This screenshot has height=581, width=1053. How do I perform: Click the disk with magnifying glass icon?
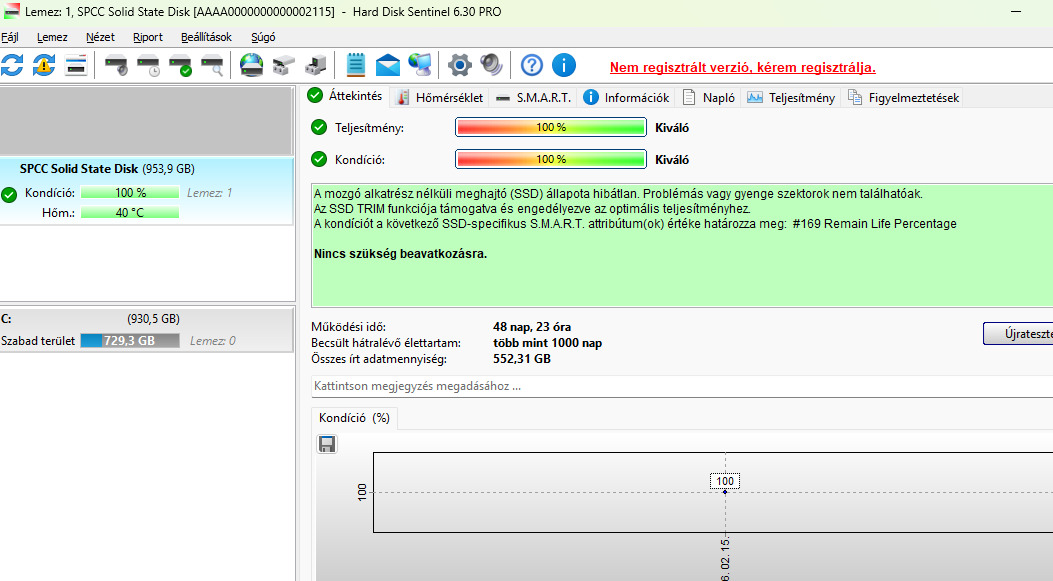click(213, 65)
